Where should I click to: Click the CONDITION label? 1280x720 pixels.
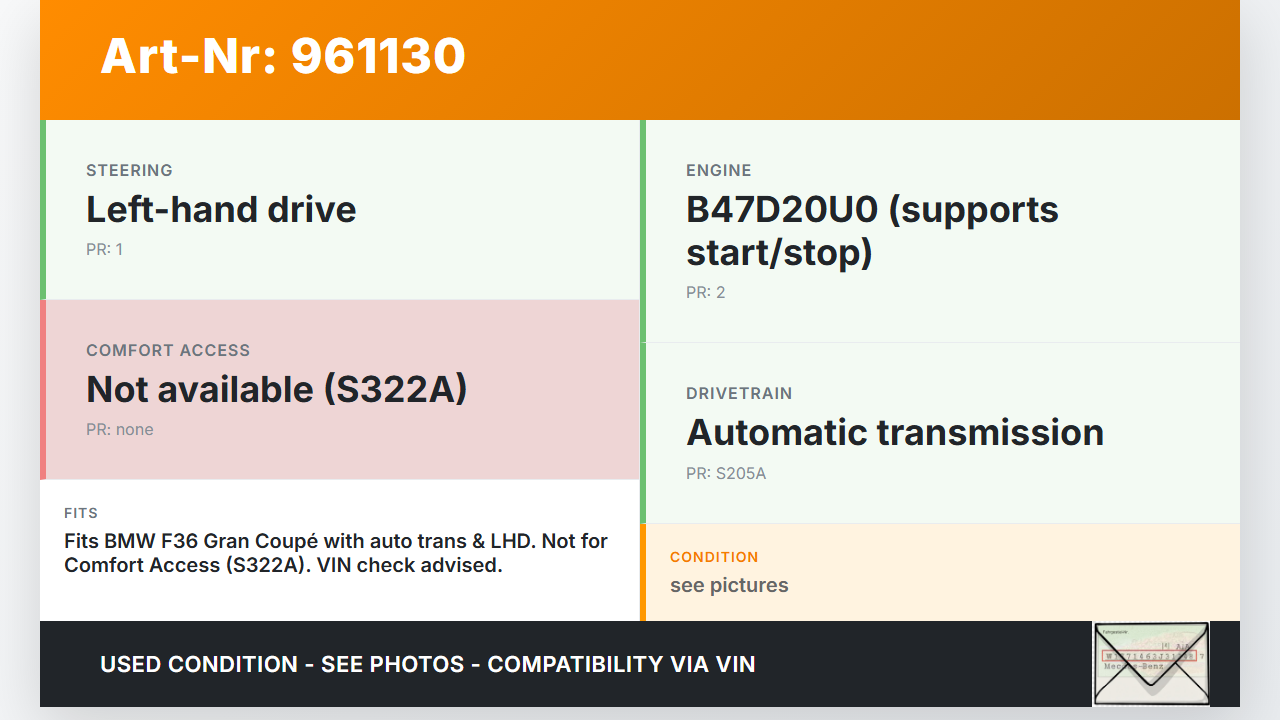[x=714, y=557]
